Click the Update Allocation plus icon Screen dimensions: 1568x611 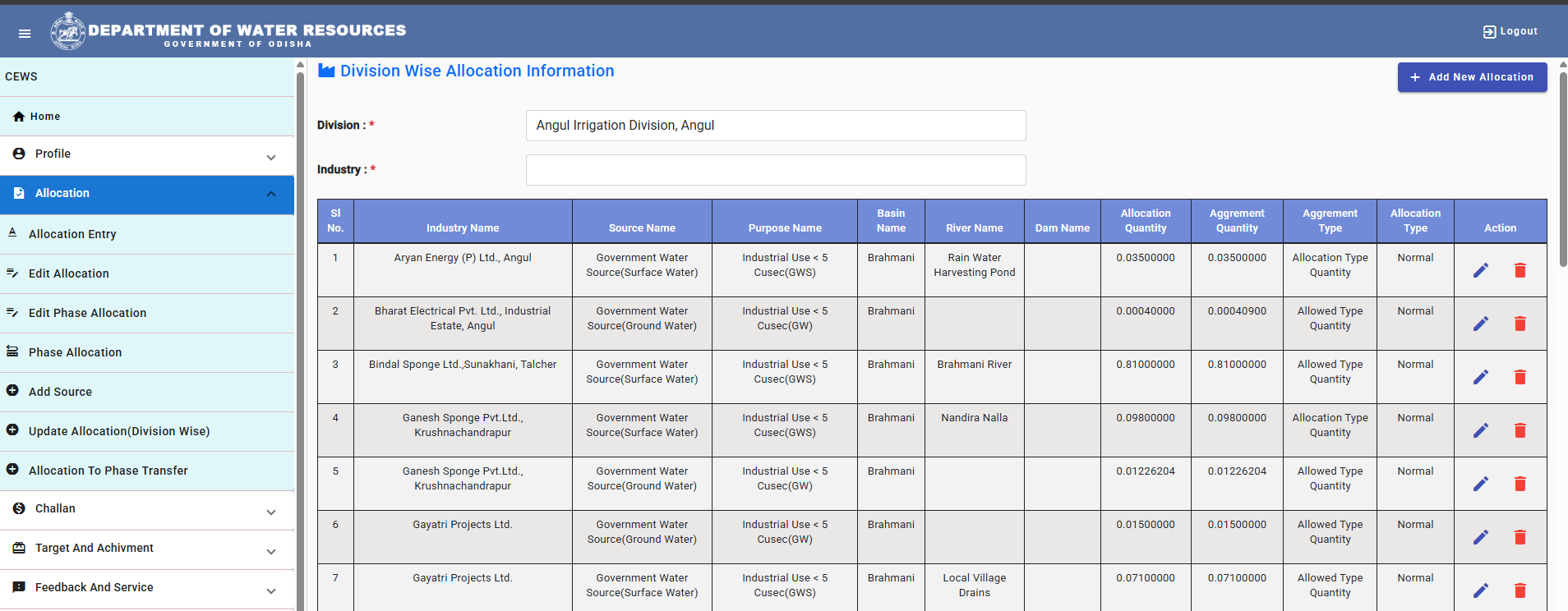tap(12, 430)
